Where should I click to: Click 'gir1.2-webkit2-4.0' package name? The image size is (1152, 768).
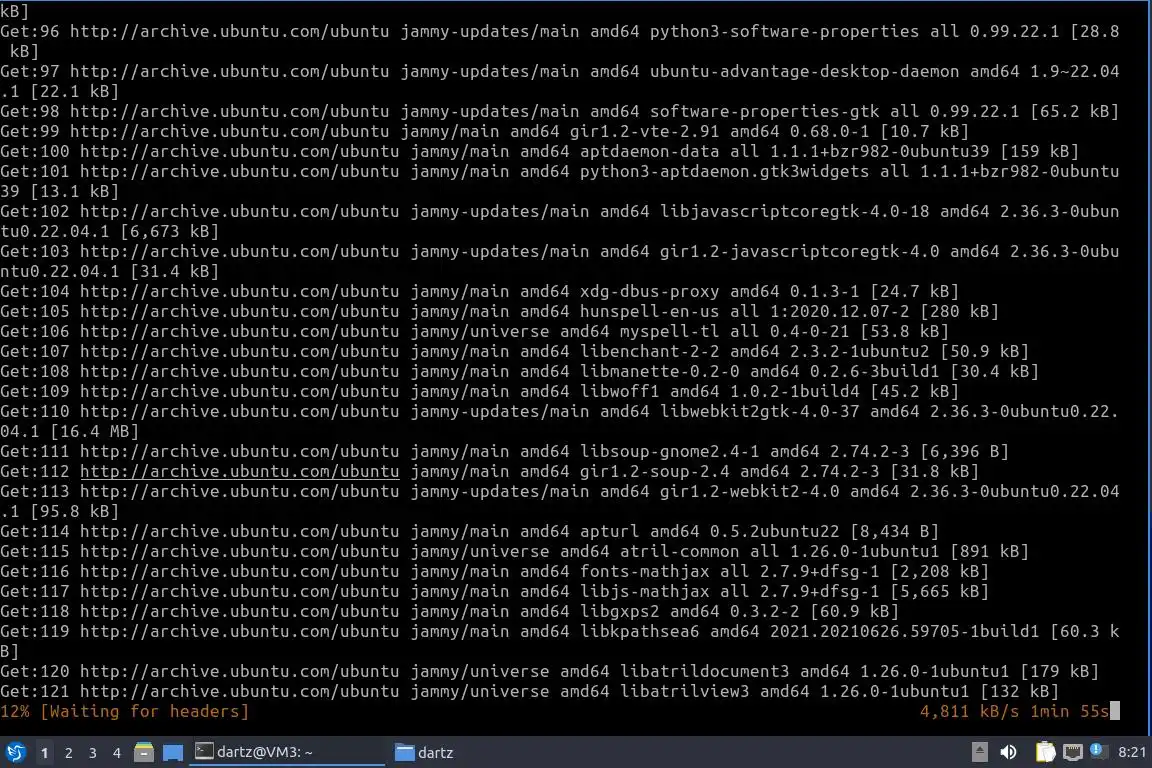(749, 491)
